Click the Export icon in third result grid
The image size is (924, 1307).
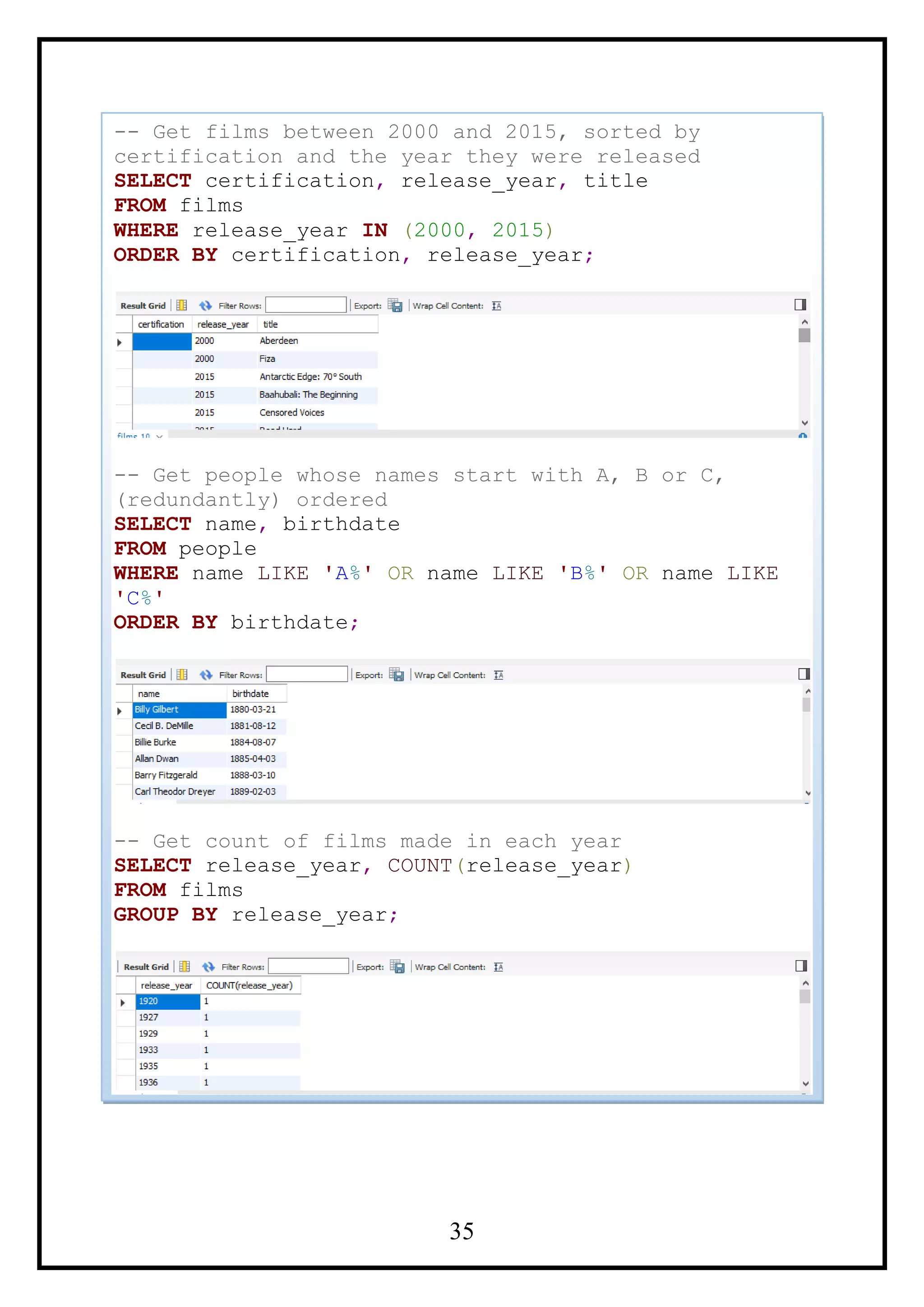point(397,966)
